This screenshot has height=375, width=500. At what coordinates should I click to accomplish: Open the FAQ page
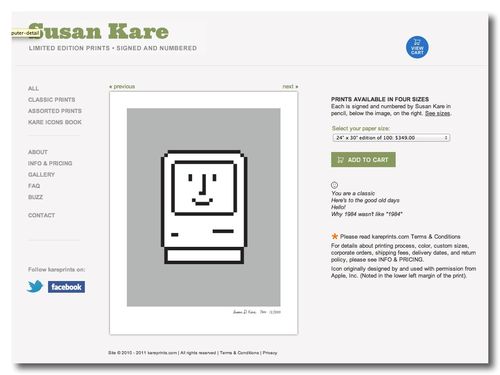click(x=34, y=186)
